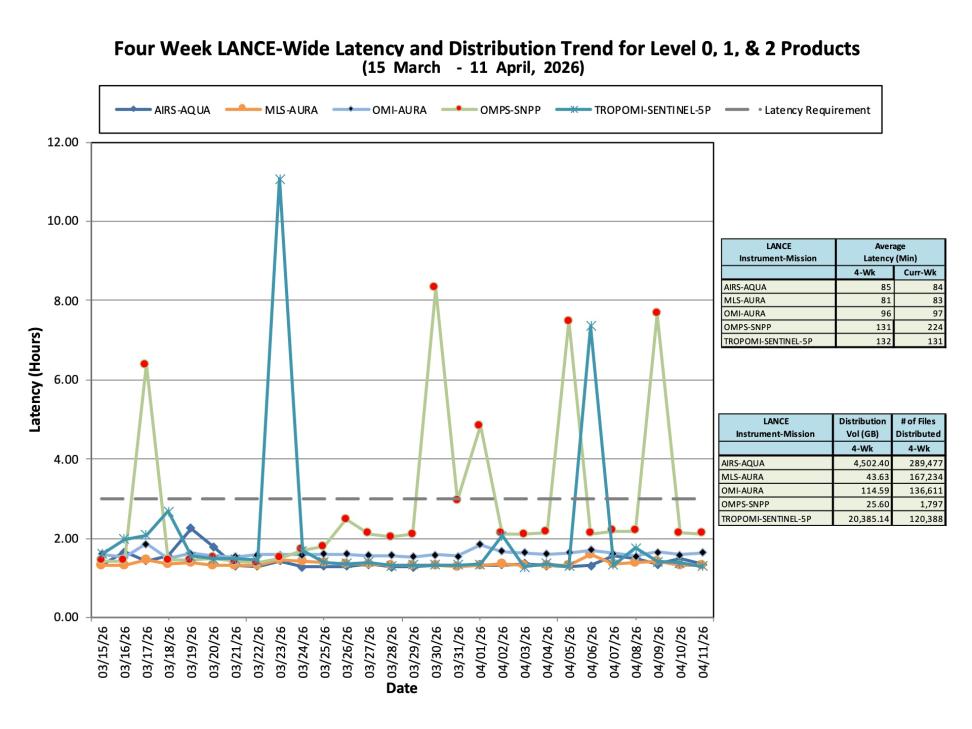Image resolution: width=972 pixels, height=729 pixels.
Task: Click the 12.00 y-axis value
Action: (63, 143)
